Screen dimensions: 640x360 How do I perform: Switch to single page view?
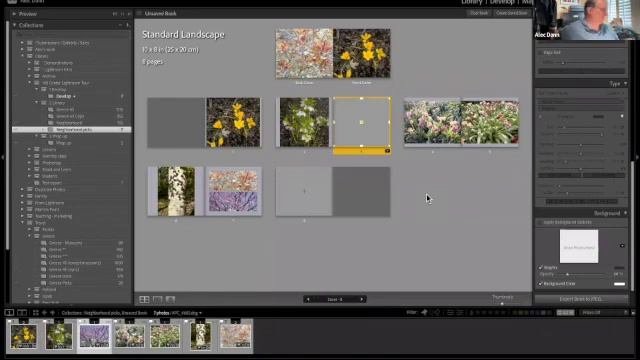click(x=171, y=300)
